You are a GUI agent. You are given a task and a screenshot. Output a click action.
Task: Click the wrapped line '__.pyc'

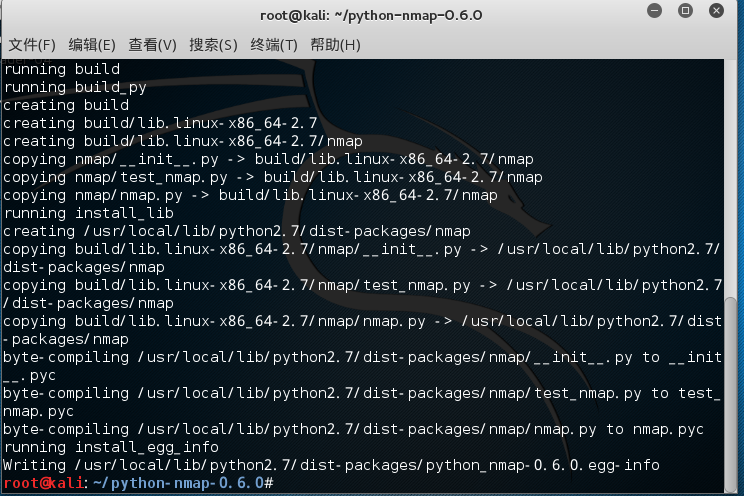tap(29, 375)
